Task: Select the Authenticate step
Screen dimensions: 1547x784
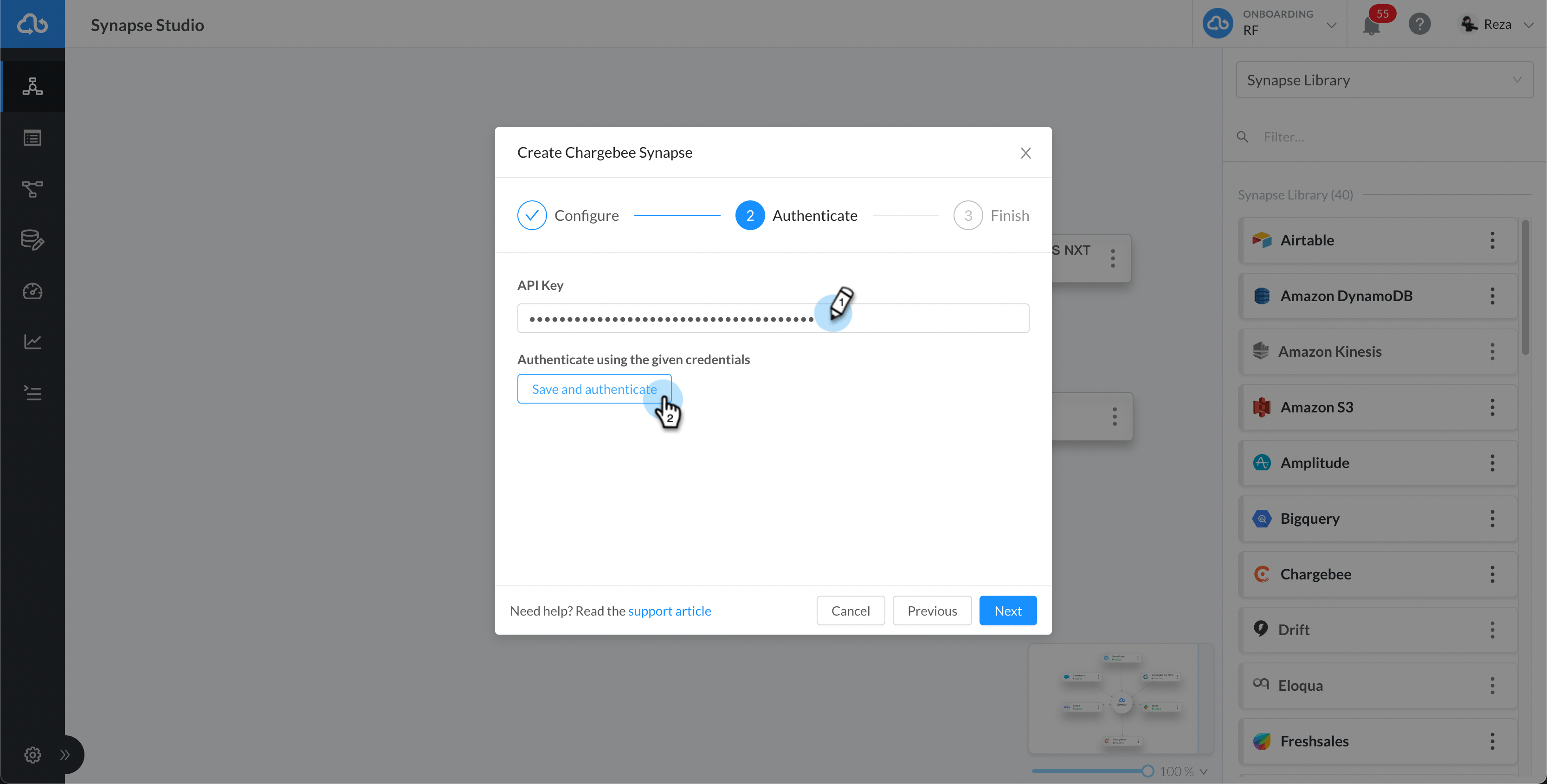Action: (x=796, y=216)
